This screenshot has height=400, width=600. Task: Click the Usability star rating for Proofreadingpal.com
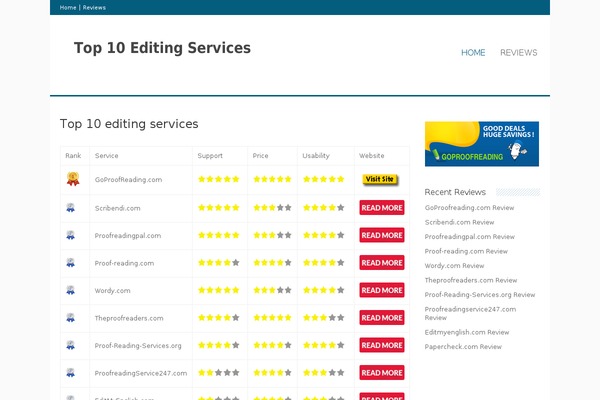(324, 235)
